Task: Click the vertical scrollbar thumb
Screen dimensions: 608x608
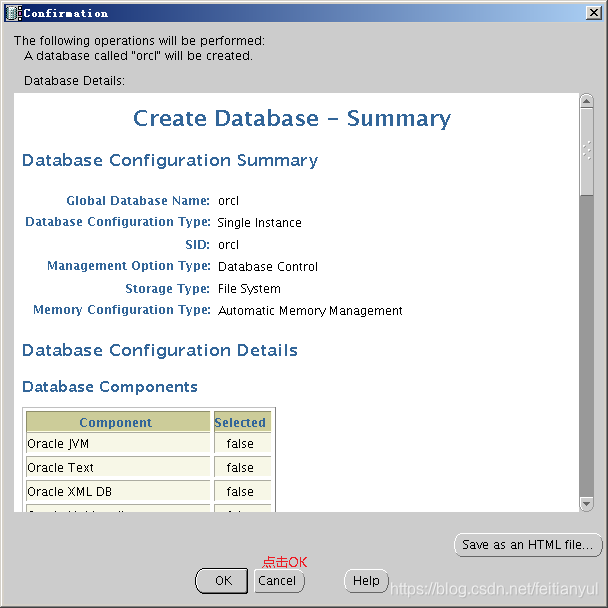Action: point(586,152)
